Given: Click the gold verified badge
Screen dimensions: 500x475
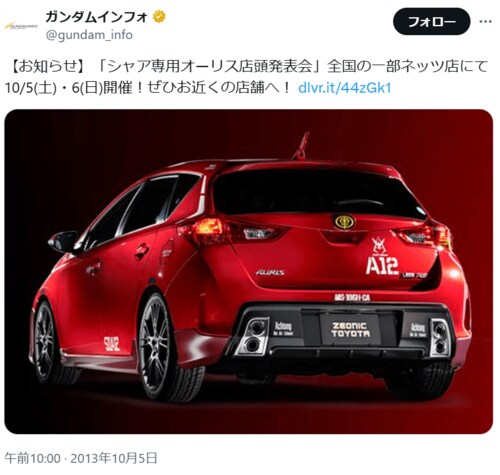Looking at the screenshot, I should pyautogui.click(x=159, y=17).
